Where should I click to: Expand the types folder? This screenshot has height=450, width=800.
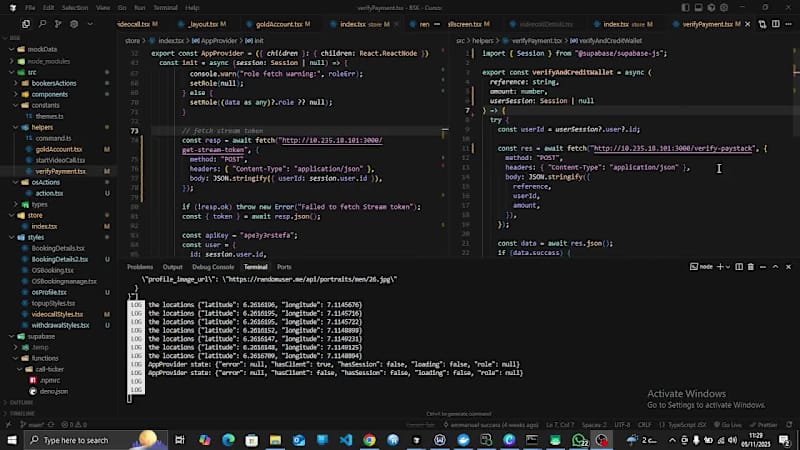point(39,204)
